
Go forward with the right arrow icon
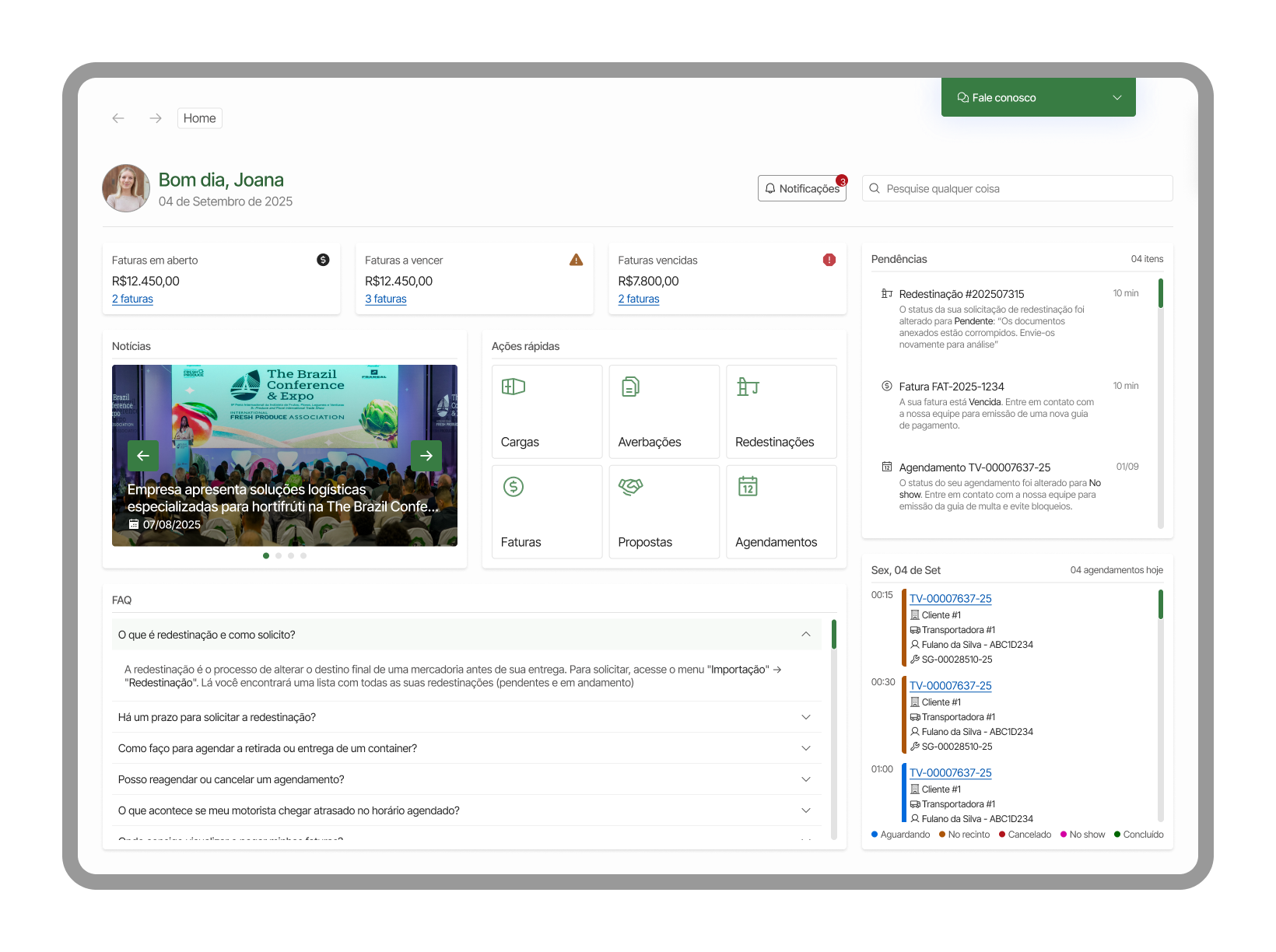(156, 118)
